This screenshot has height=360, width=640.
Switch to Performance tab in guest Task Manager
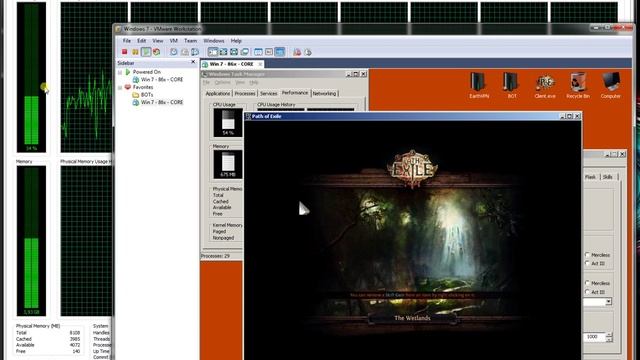pyautogui.click(x=295, y=93)
